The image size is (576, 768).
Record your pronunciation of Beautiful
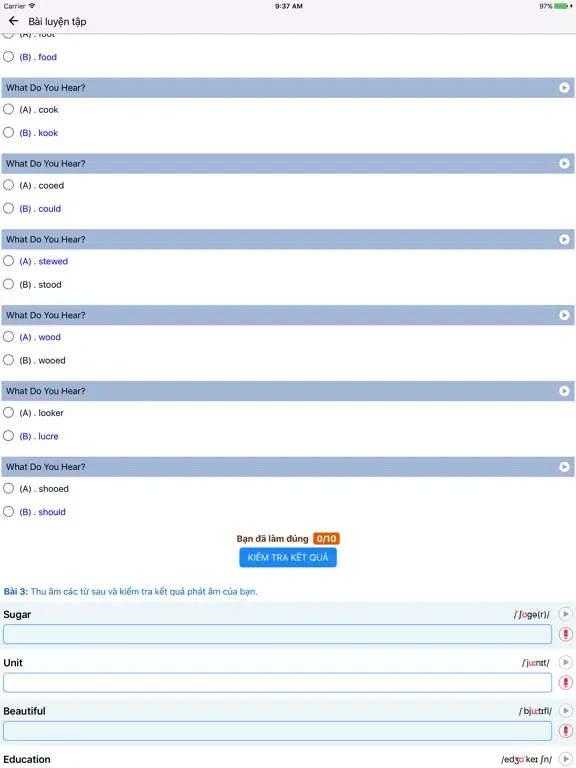click(565, 731)
